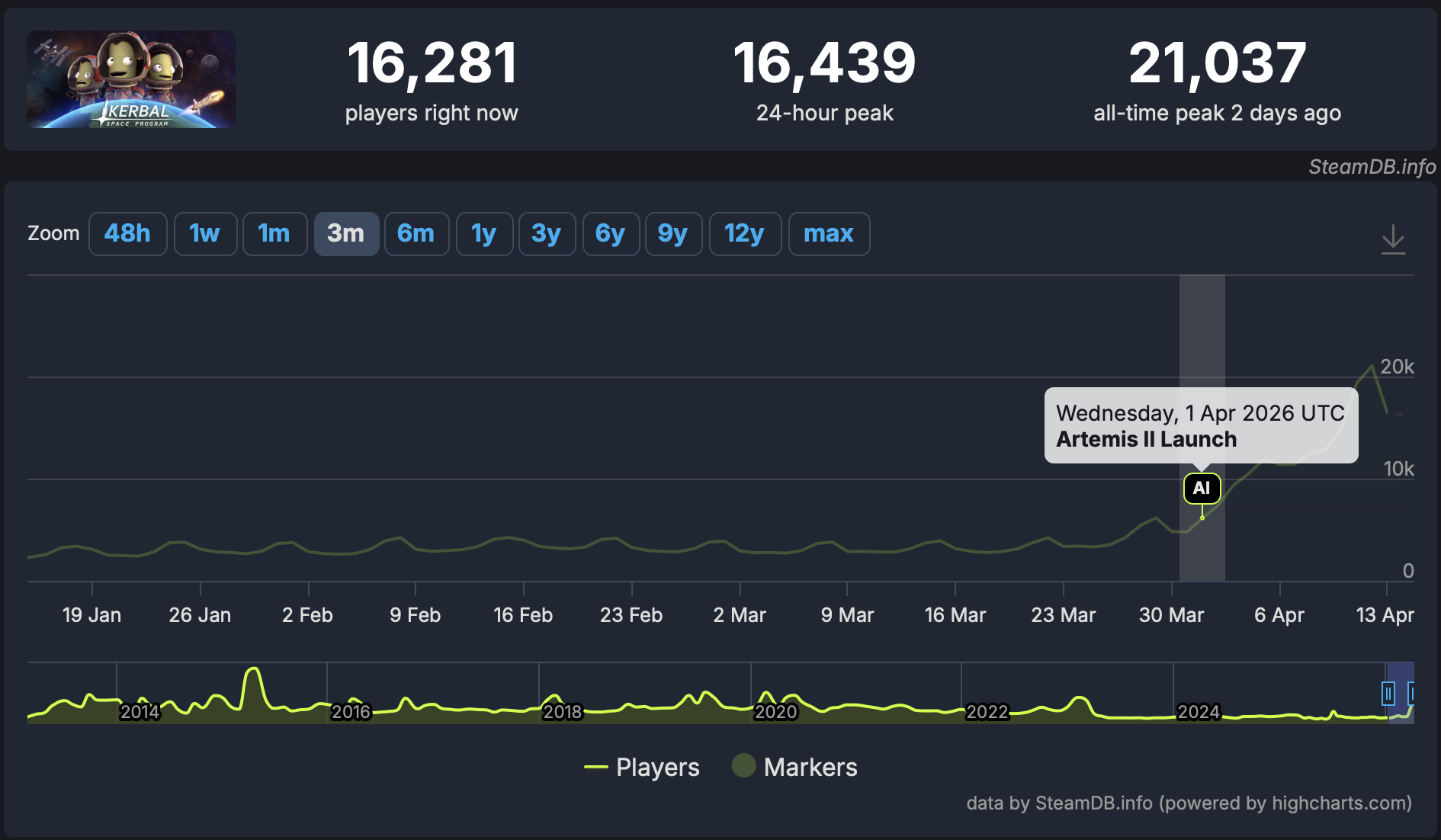Grab the right navigator range handle
The height and width of the screenshot is (840, 1441).
(x=1411, y=694)
